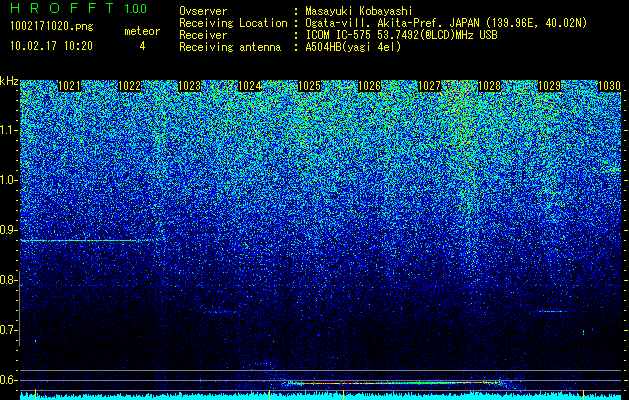Click the faint echo at 0.74 kHz near 1024
This screenshot has width=629, height=400.
coord(222,311)
